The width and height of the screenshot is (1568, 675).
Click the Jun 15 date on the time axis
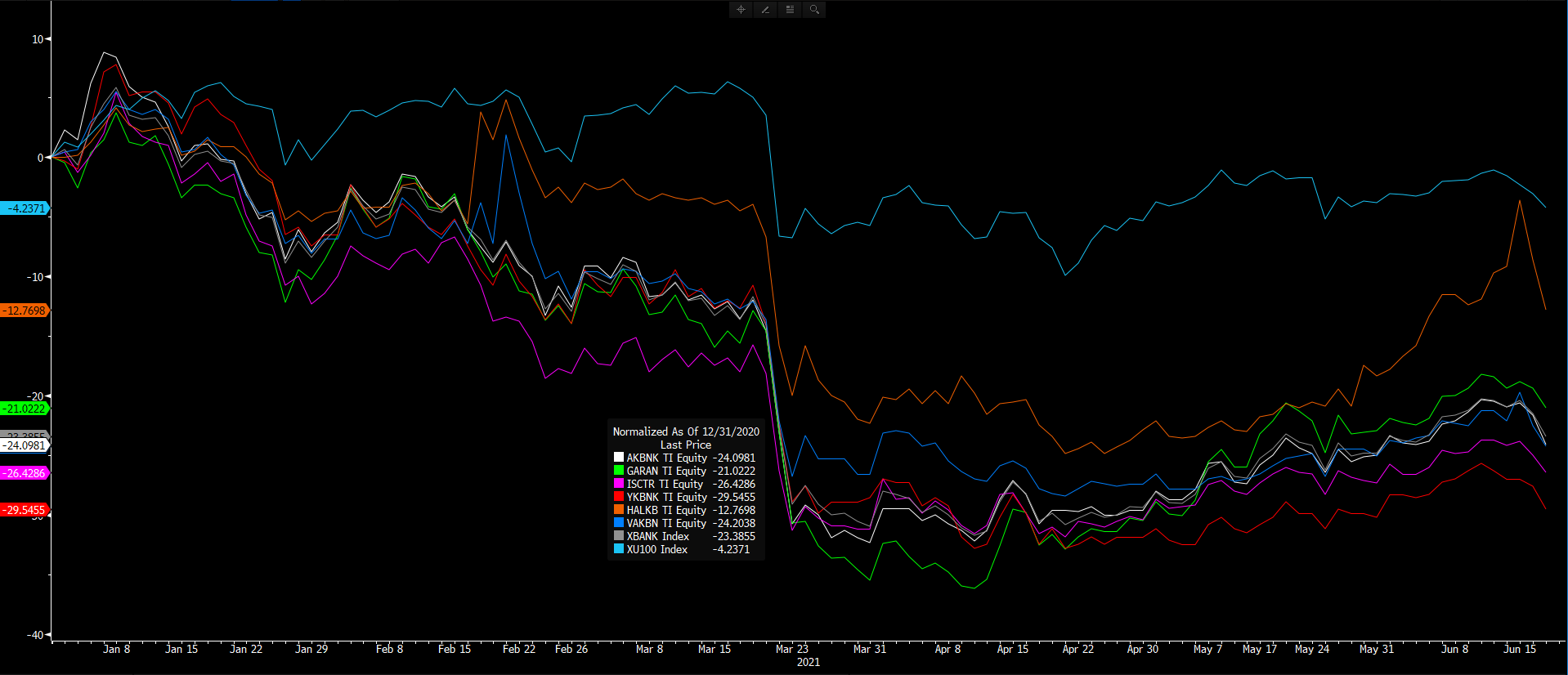pyautogui.click(x=1519, y=649)
